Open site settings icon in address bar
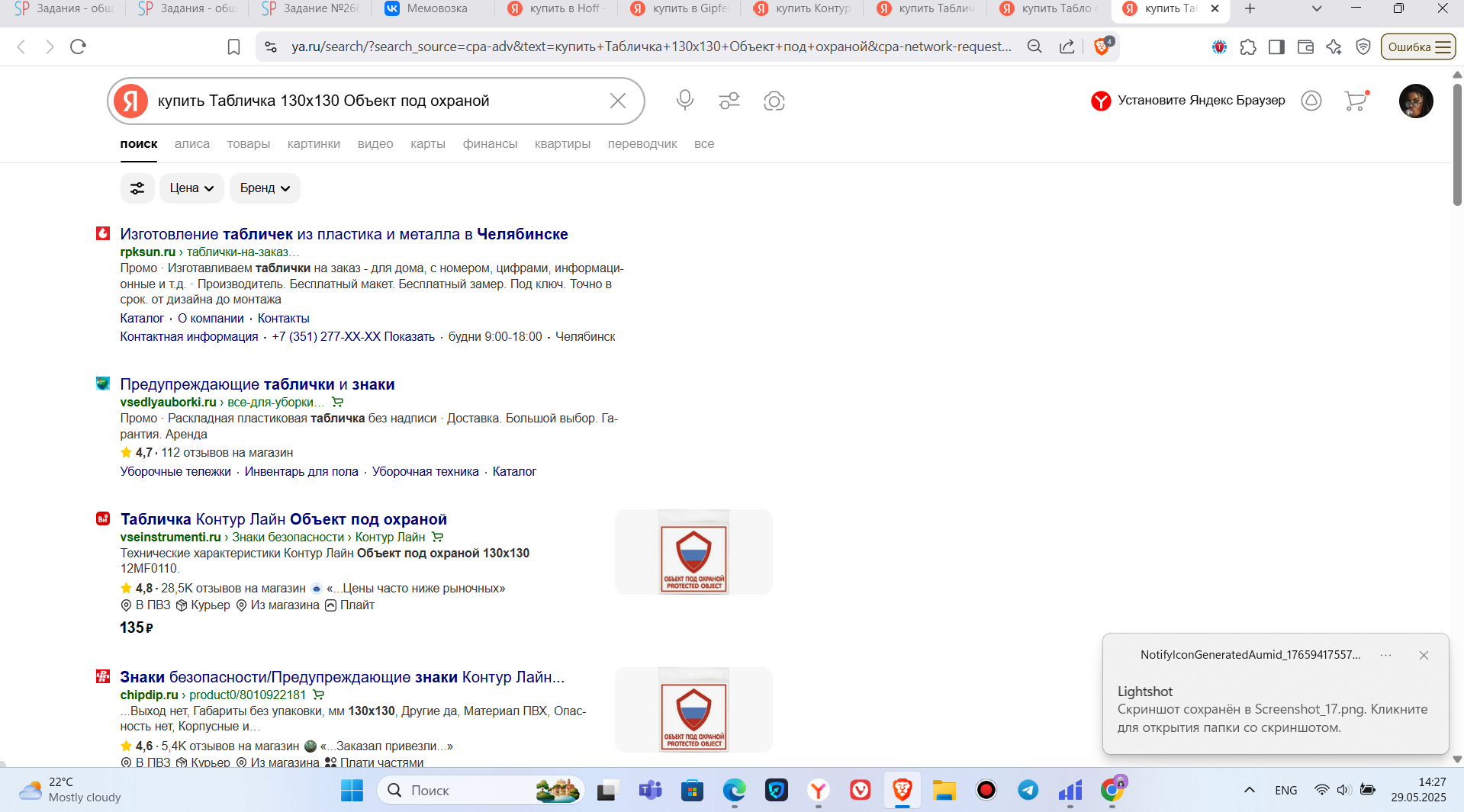The image size is (1464, 812). point(271,47)
